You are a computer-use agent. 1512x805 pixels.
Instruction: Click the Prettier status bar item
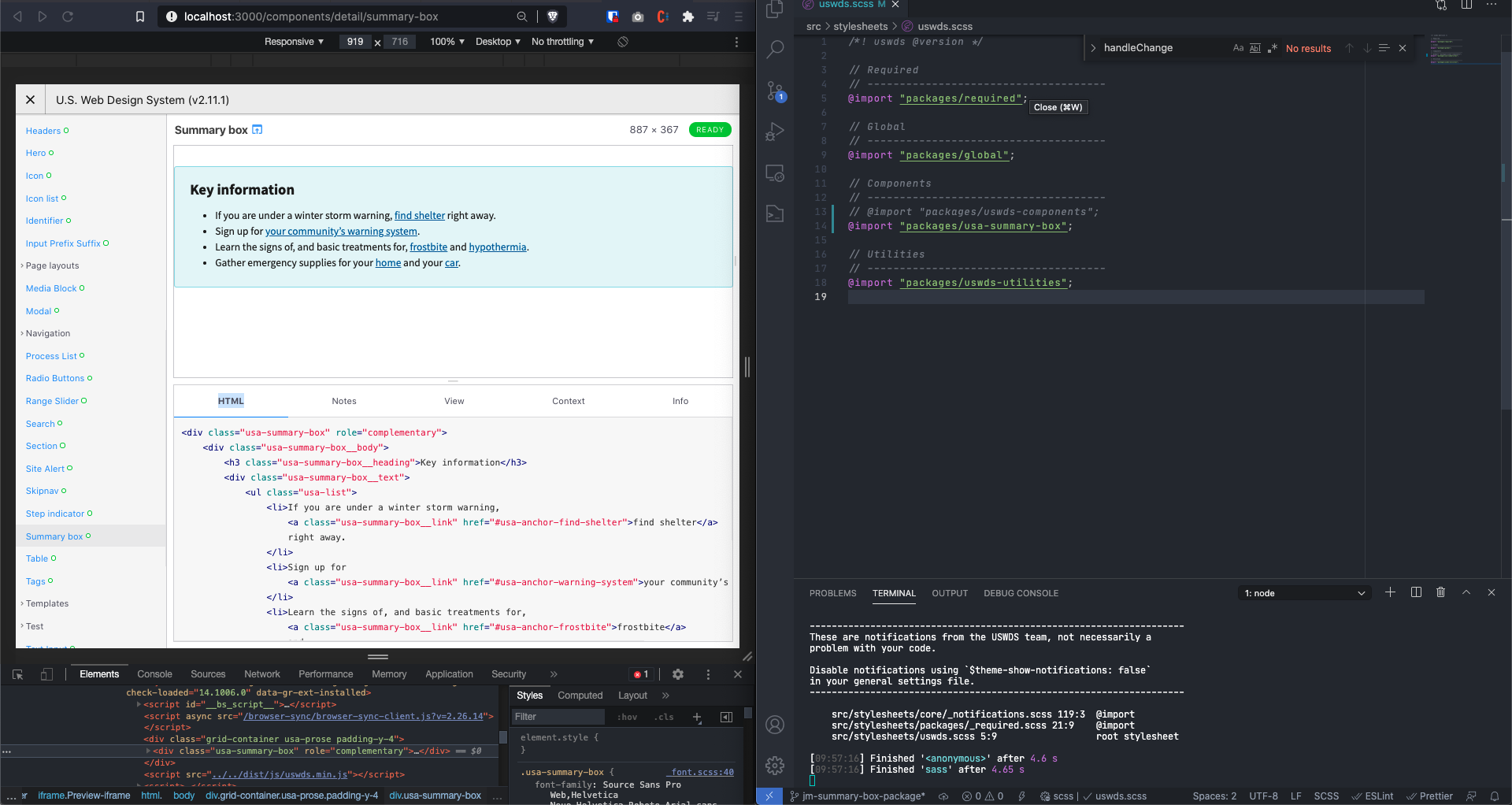point(1429,796)
